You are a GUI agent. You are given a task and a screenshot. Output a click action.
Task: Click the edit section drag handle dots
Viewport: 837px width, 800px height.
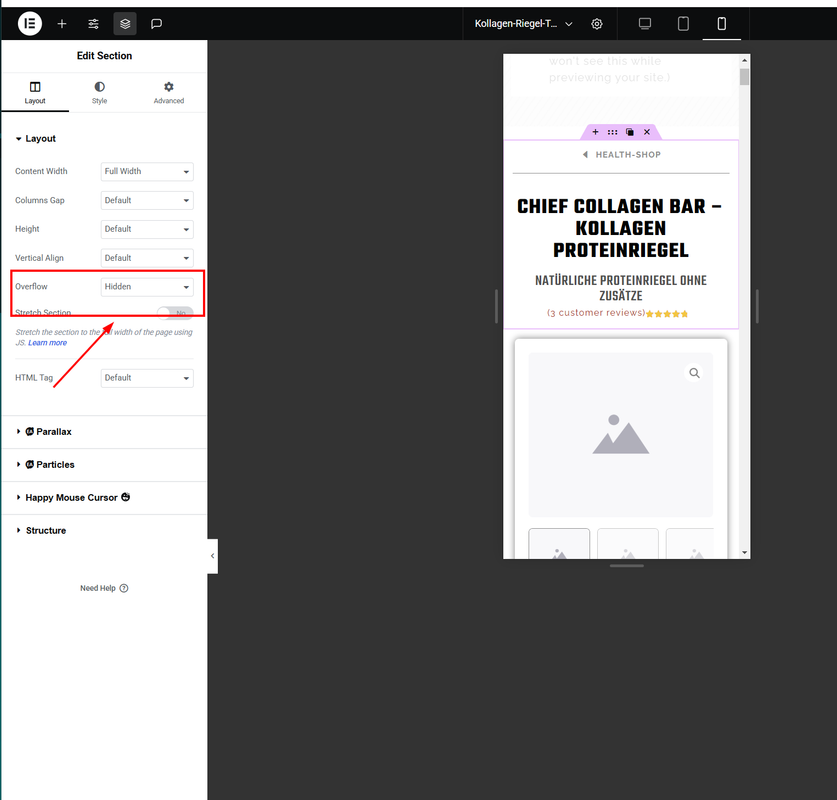tap(612, 132)
